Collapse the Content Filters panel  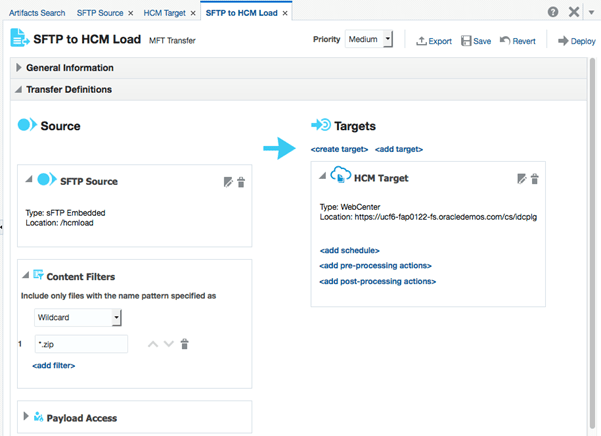25,275
